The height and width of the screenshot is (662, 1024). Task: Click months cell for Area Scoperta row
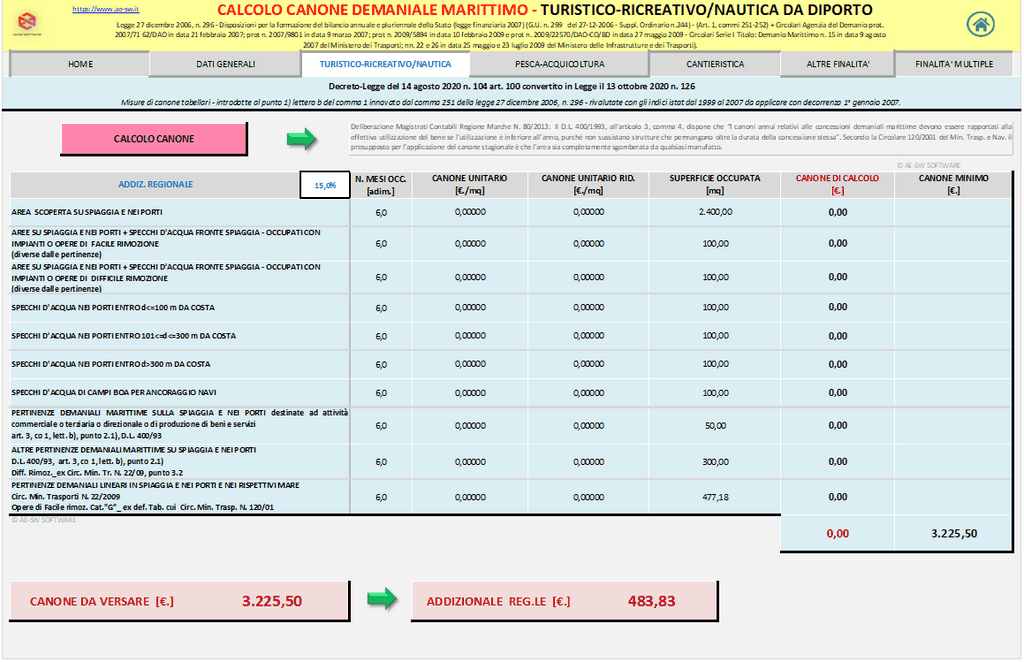(x=381, y=212)
